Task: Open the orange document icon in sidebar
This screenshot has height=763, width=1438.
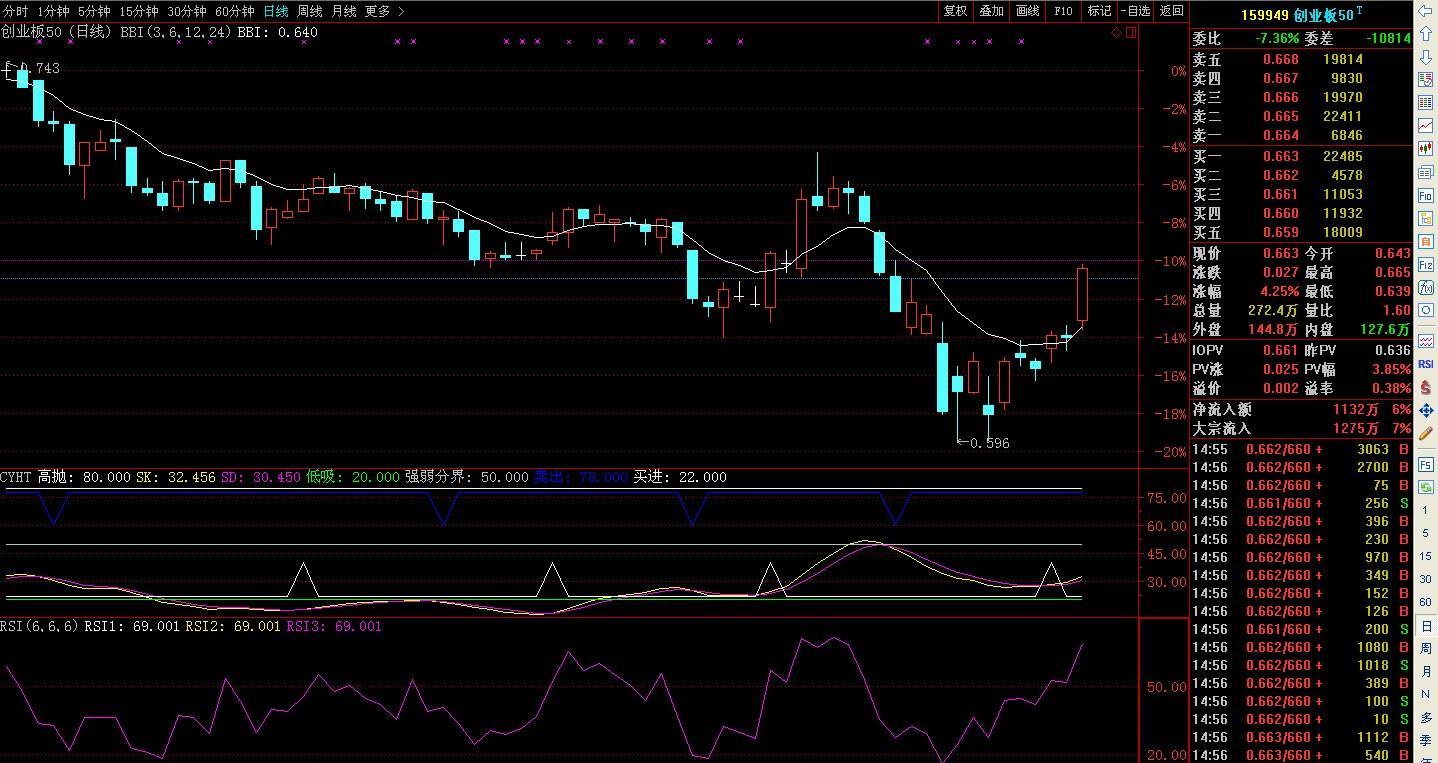Action: (1426, 241)
